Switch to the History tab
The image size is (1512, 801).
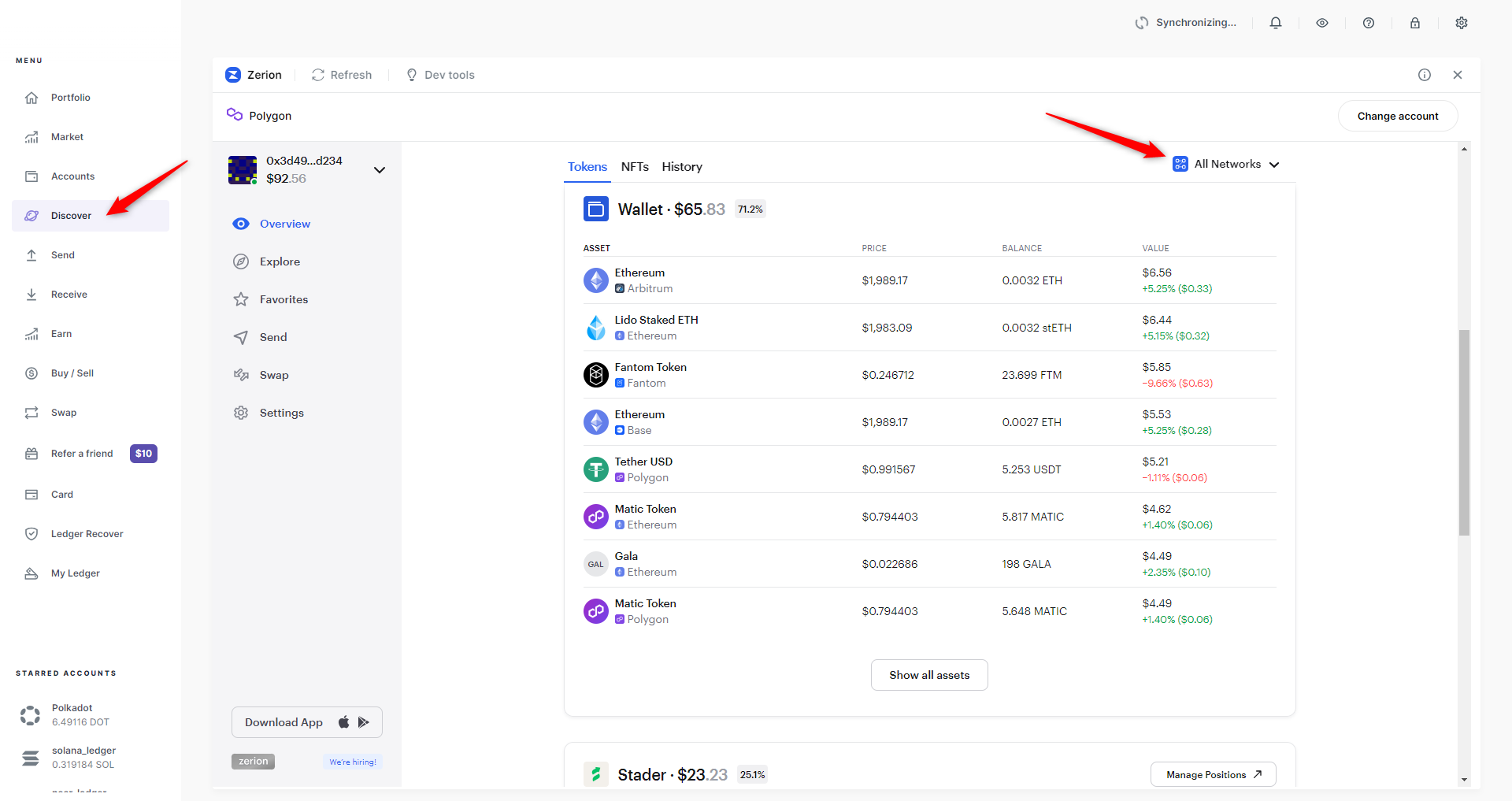[682, 167]
